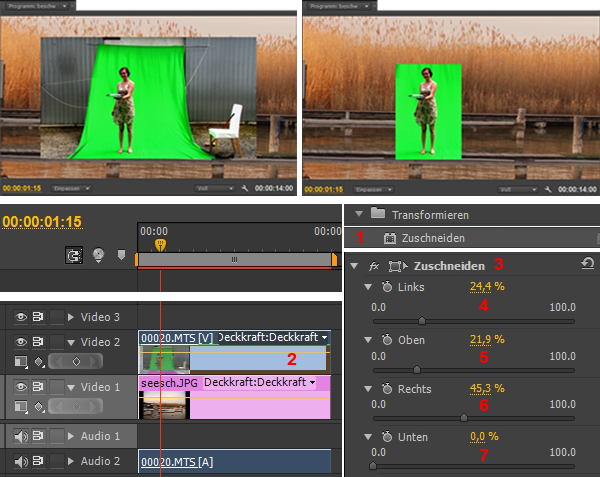
Task: Hide the Video 2 track with eye icon
Action: [20, 342]
